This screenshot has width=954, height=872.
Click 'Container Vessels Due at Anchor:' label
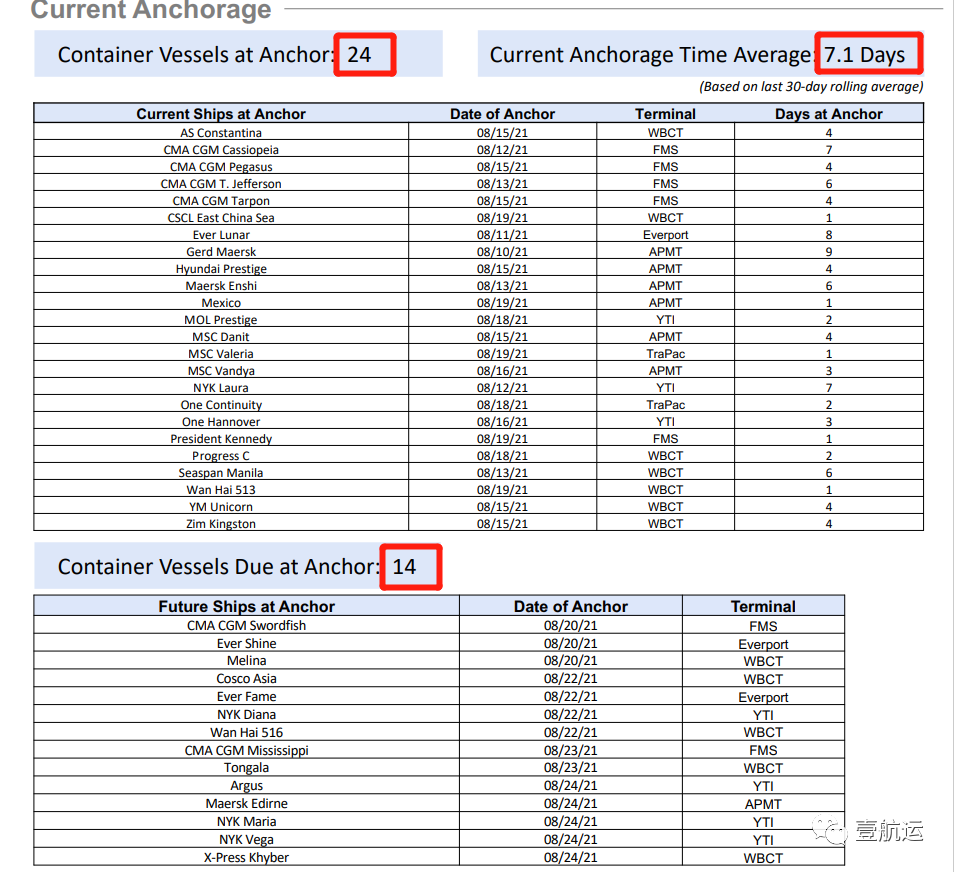218,567
